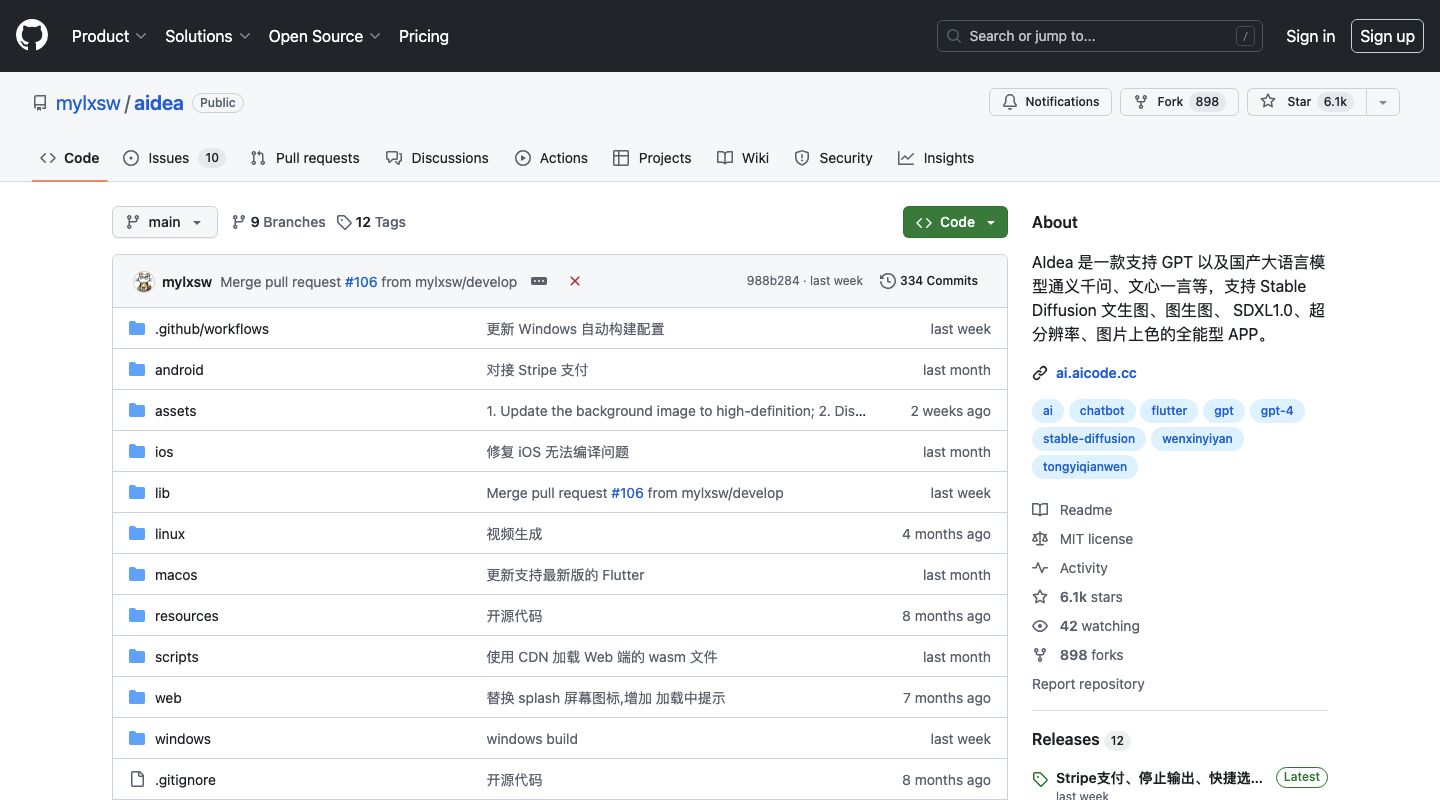Click the .gitignore file icon
Image resolution: width=1440 pixels, height=800 pixels.
(137, 780)
